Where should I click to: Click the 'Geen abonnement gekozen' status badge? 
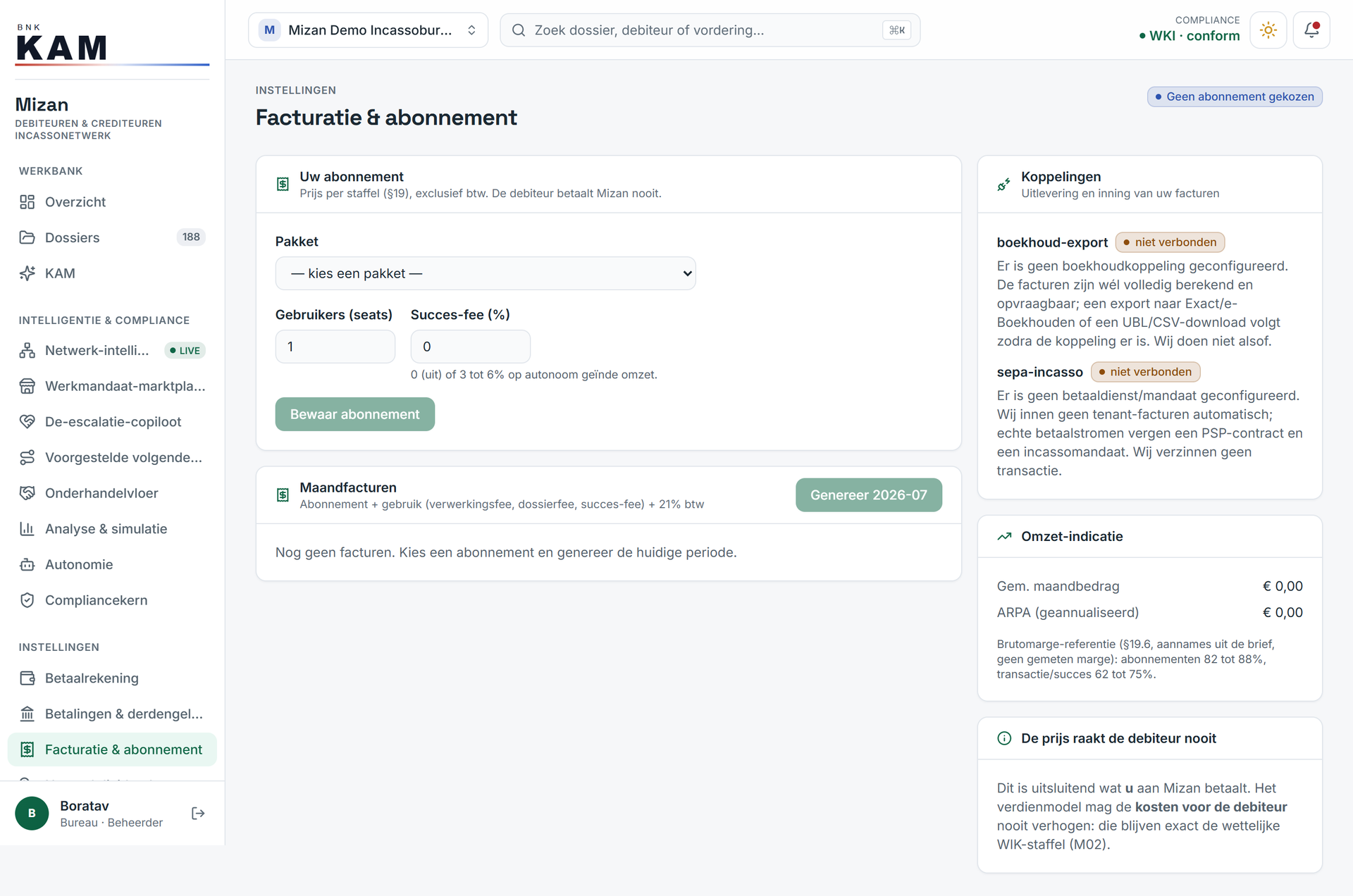coord(1235,97)
